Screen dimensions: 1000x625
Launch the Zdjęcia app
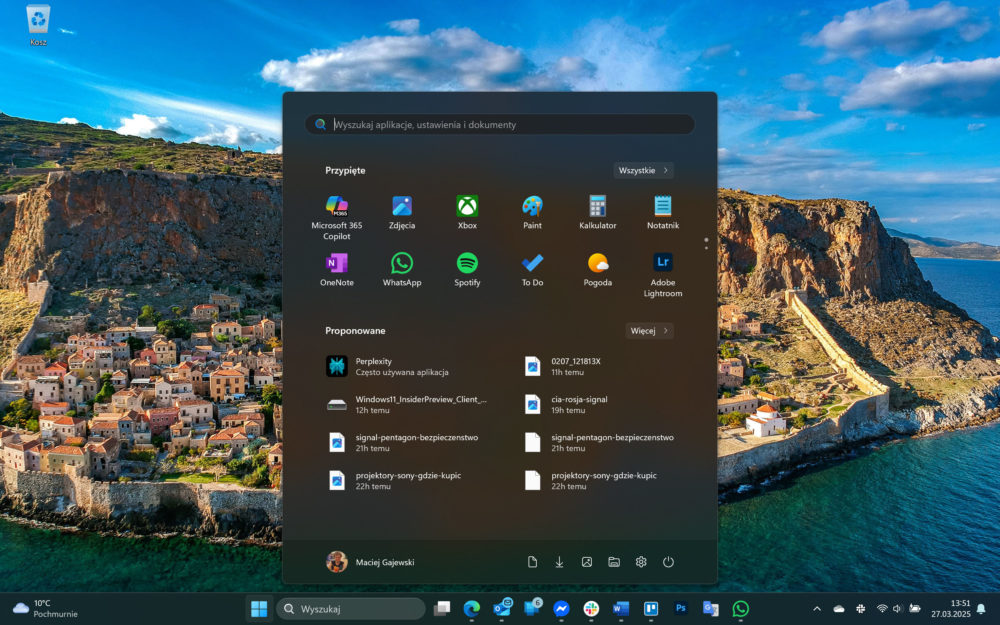pos(402,212)
